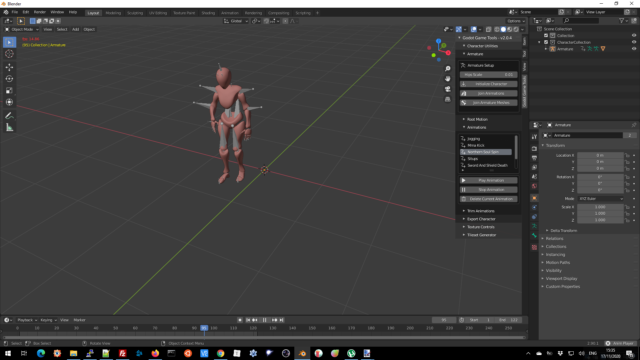Screen dimensions: 640x360
Task: Switch viewport to Wireframe shading
Action: [x=496, y=29]
